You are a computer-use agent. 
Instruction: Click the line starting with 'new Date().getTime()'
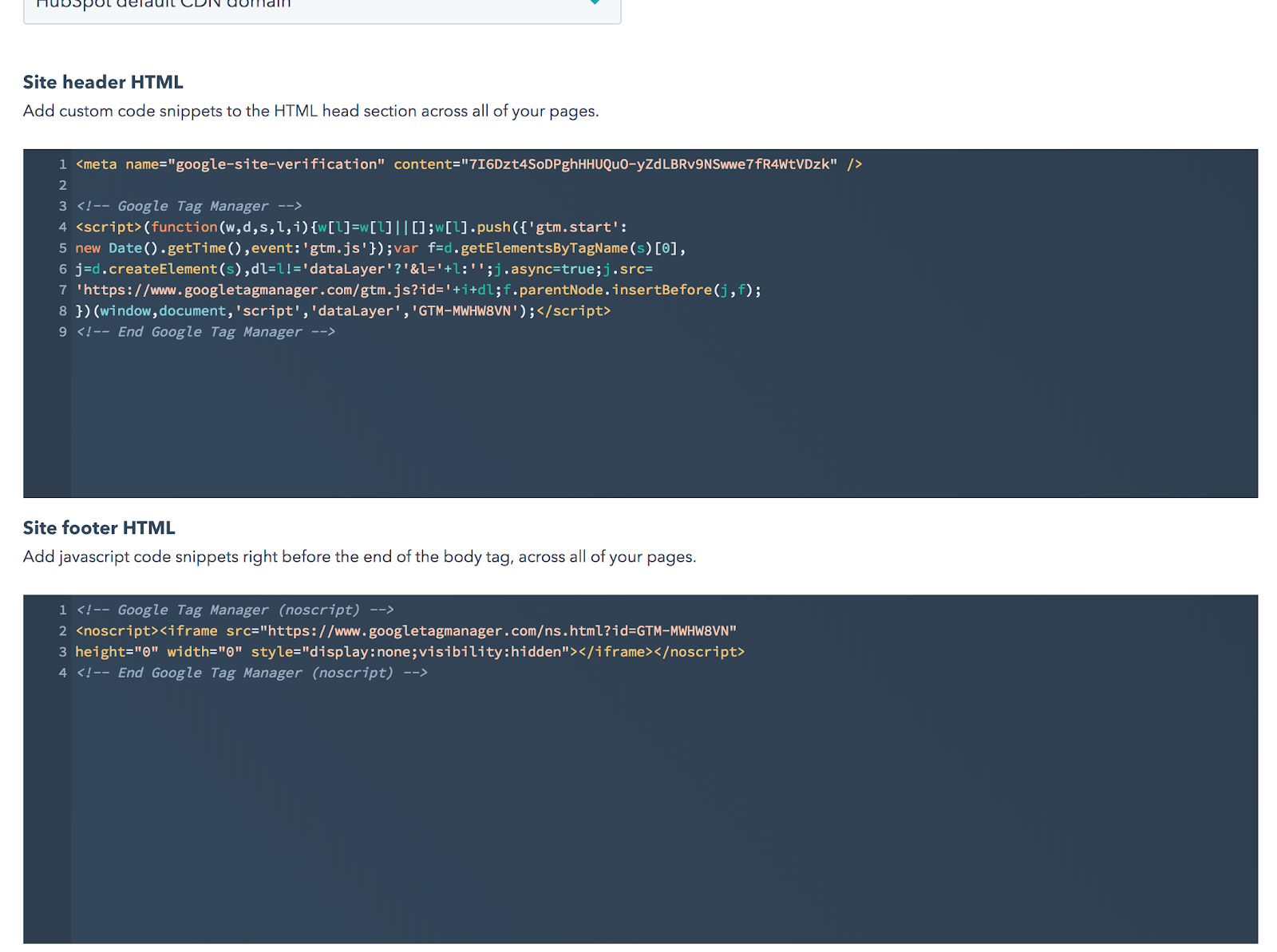(x=381, y=248)
